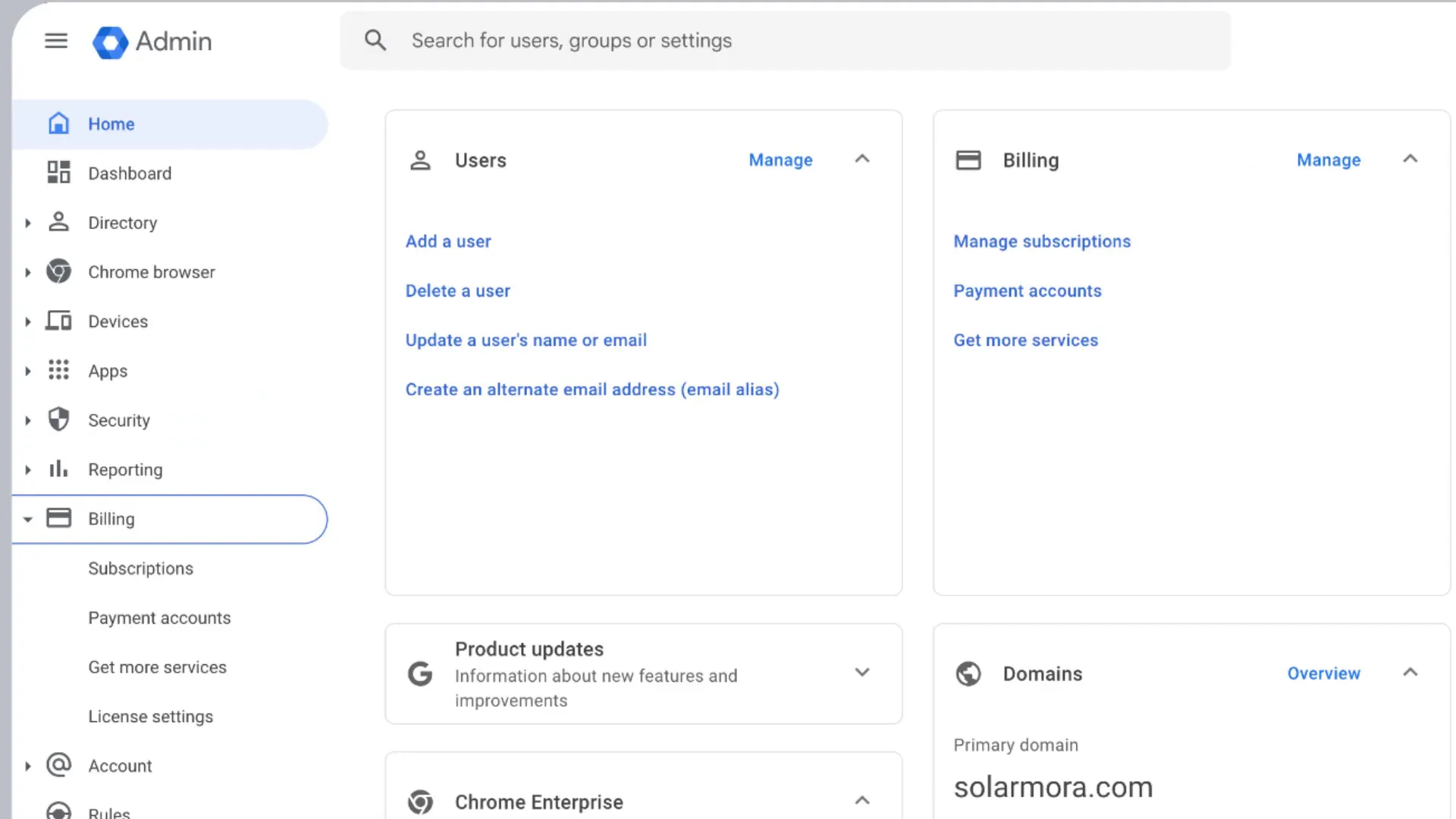
Task: Expand the Security tree arrow
Action: pos(28,420)
